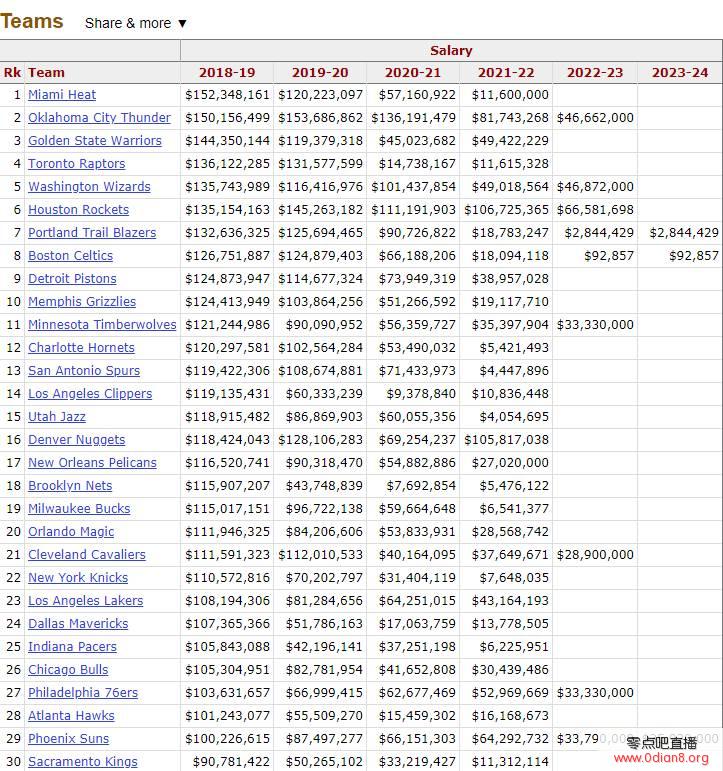Screen dimensions: 723x771
Task: Open the Boston Celtics link
Action: click(70, 256)
